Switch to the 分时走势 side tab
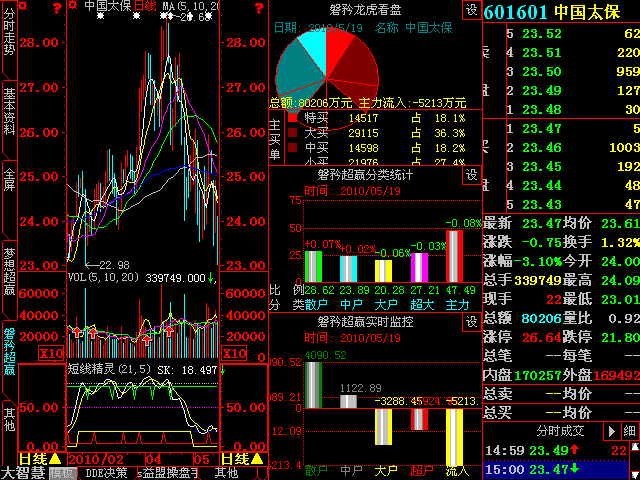 click(x=9, y=31)
